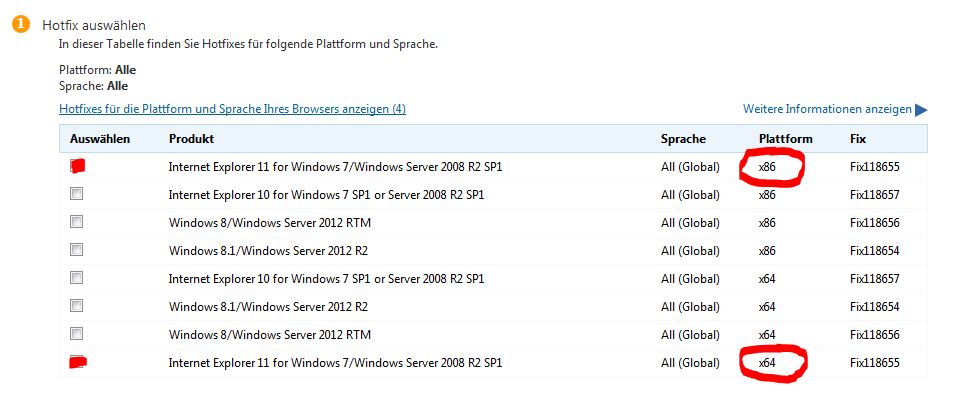Viewport: 956px width, 400px height.
Task: Click the orange step 1 icon
Action: (x=20, y=25)
